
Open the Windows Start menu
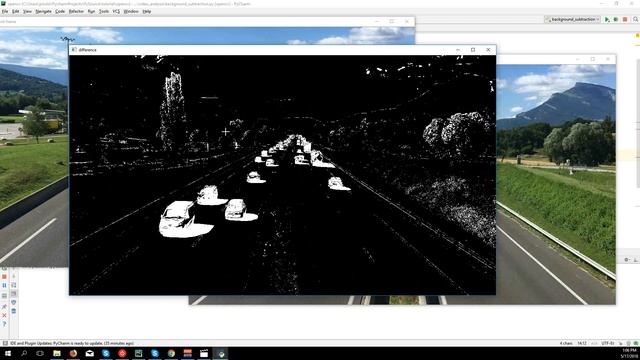8,353
